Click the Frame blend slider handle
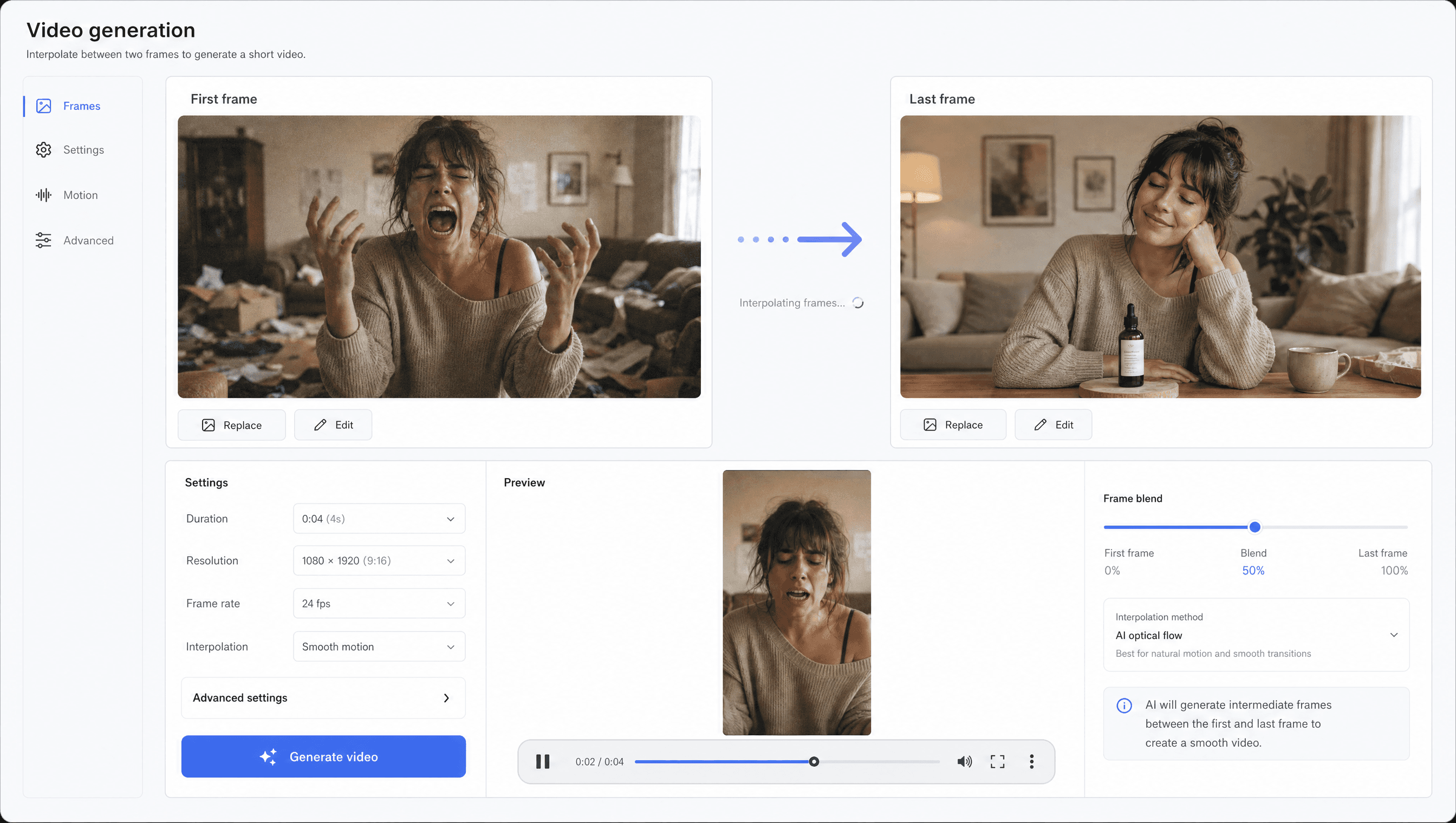1456x823 pixels. [x=1255, y=527]
